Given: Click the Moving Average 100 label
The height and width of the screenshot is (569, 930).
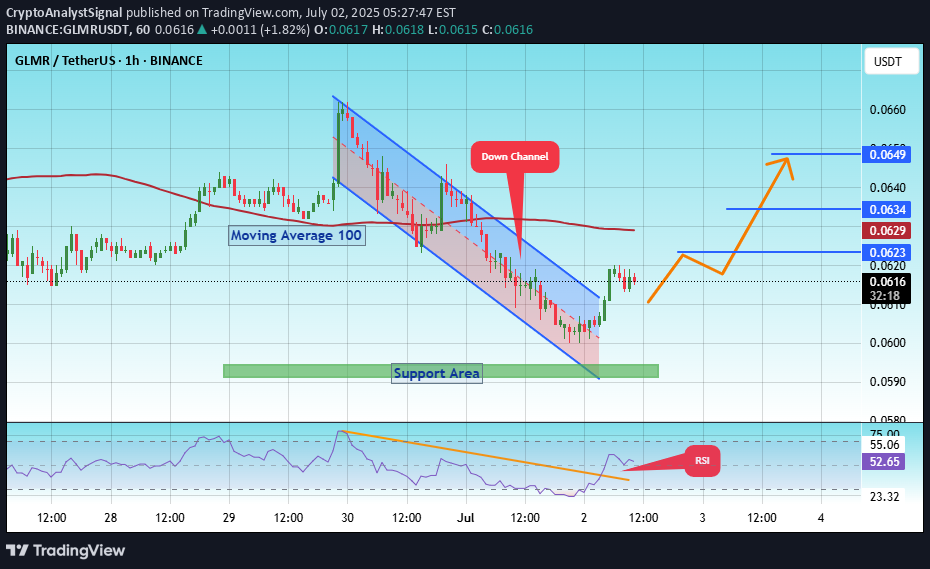Looking at the screenshot, I should [x=297, y=236].
